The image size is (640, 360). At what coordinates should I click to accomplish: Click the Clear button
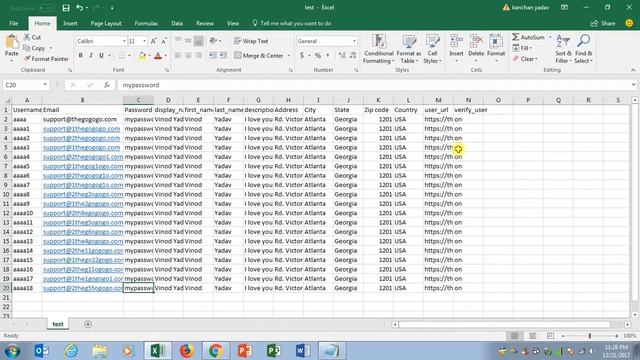coord(525,59)
